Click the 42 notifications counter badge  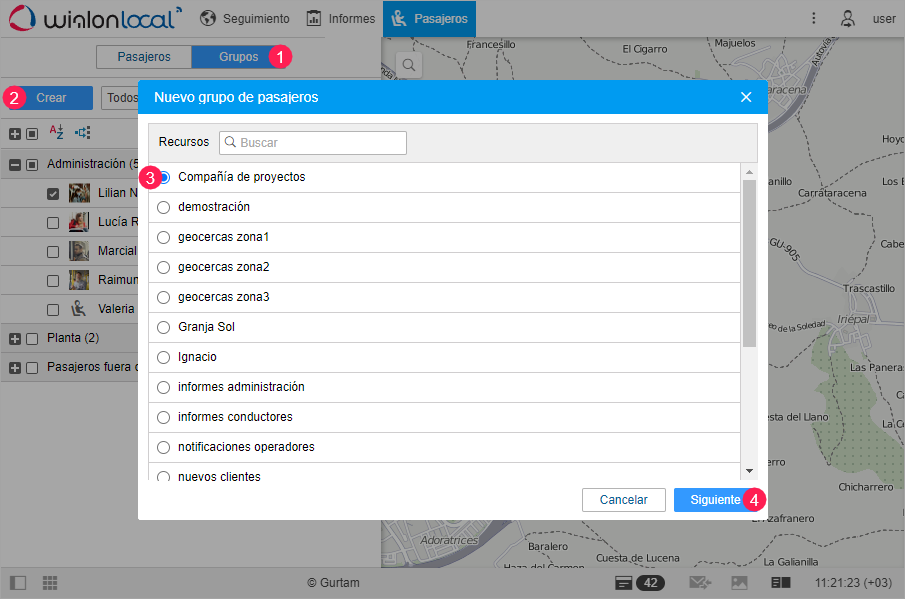click(x=650, y=583)
